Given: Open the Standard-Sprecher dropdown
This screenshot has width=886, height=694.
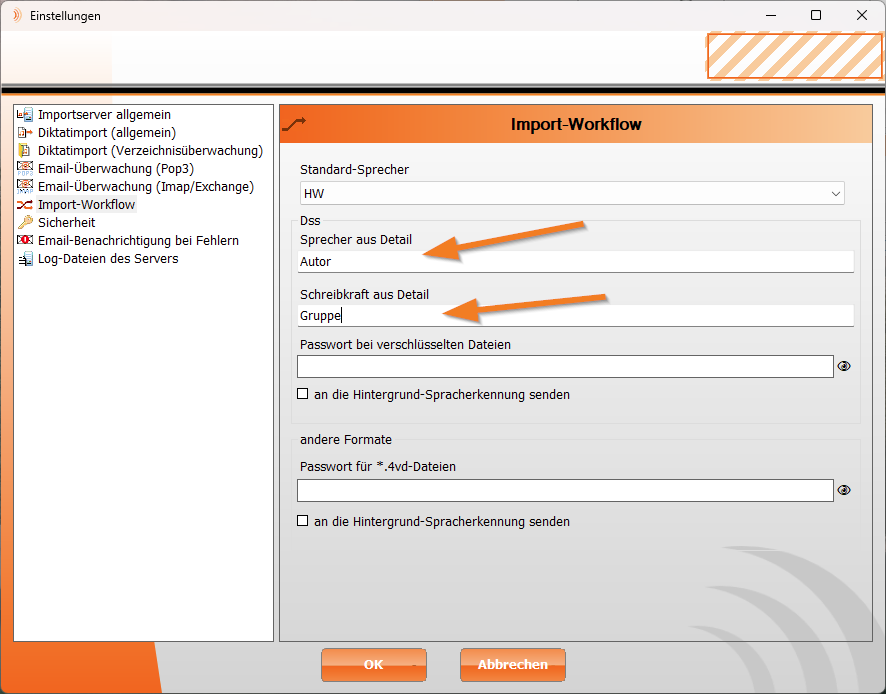Looking at the screenshot, I should (572, 193).
